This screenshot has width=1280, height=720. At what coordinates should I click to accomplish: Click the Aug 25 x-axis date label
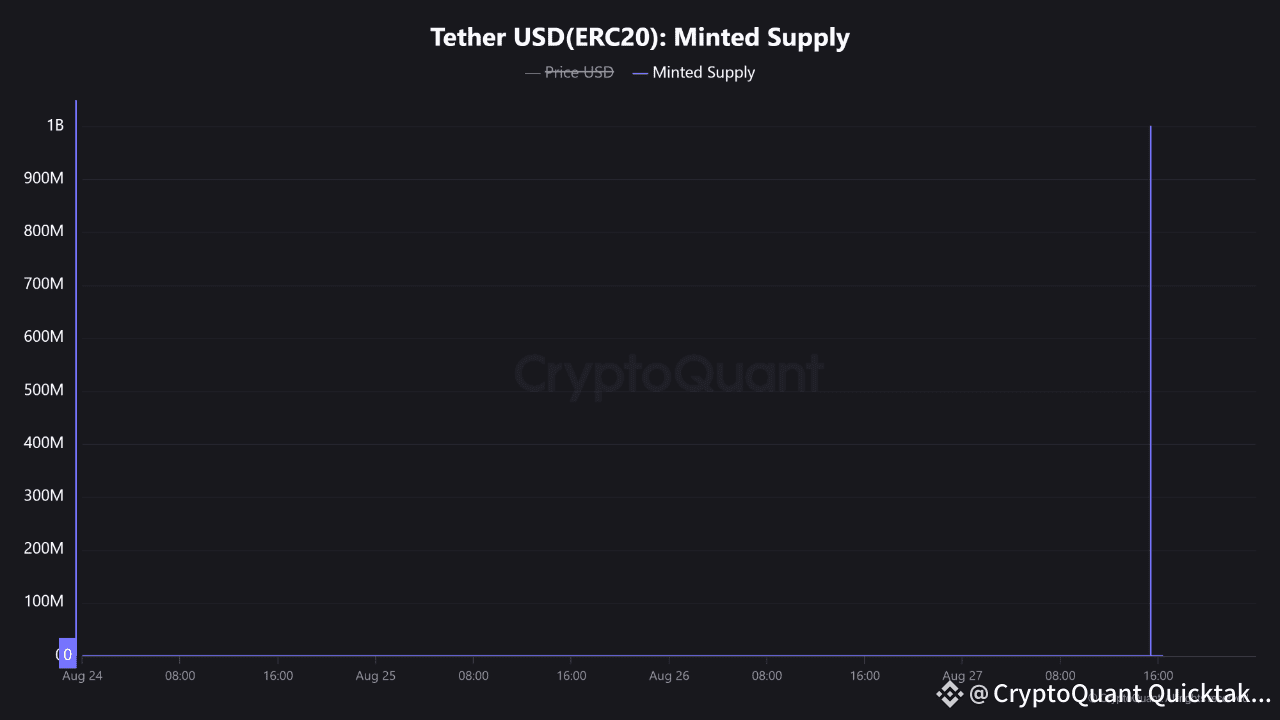[x=375, y=676]
